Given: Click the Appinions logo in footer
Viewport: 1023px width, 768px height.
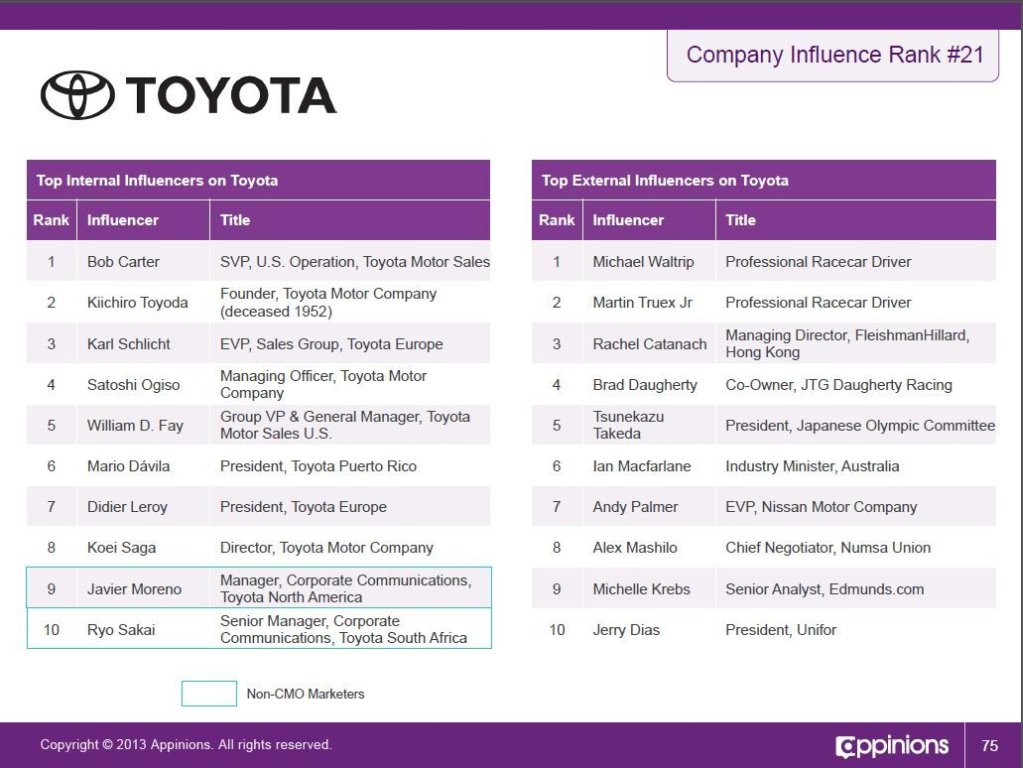Looking at the screenshot, I should [891, 745].
